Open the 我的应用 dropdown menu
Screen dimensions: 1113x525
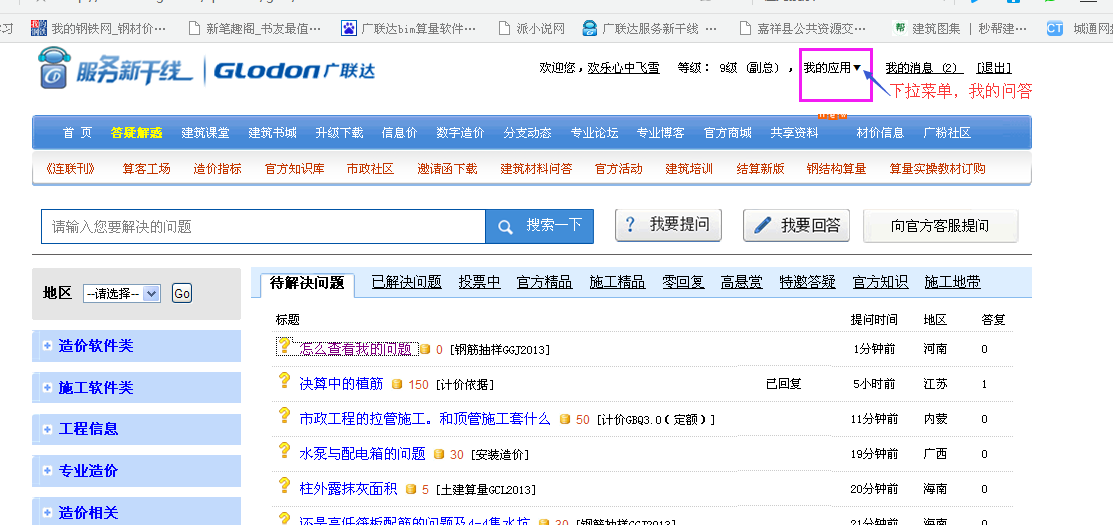833,68
